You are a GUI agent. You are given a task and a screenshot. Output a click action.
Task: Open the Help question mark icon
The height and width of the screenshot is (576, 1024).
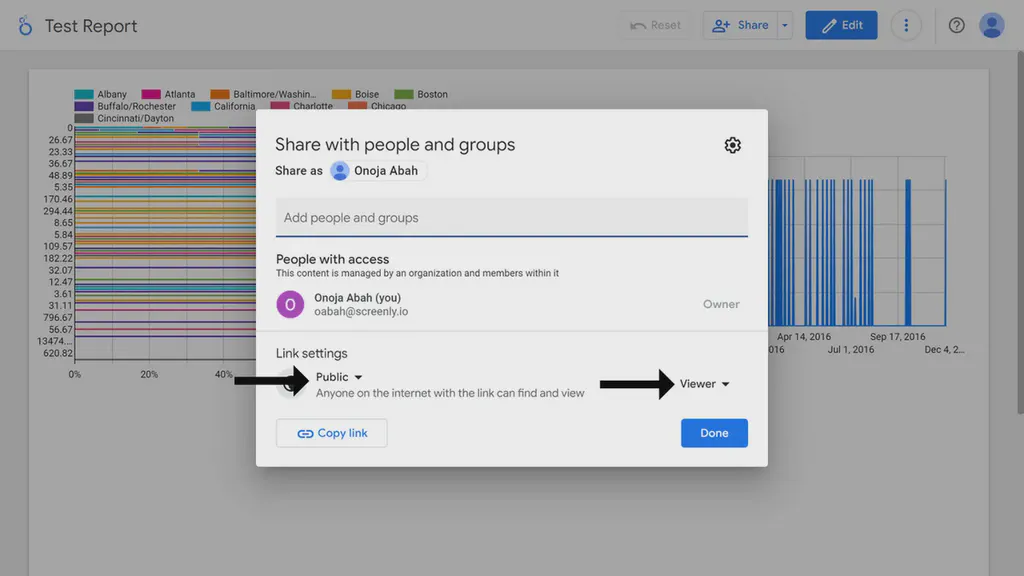point(956,25)
